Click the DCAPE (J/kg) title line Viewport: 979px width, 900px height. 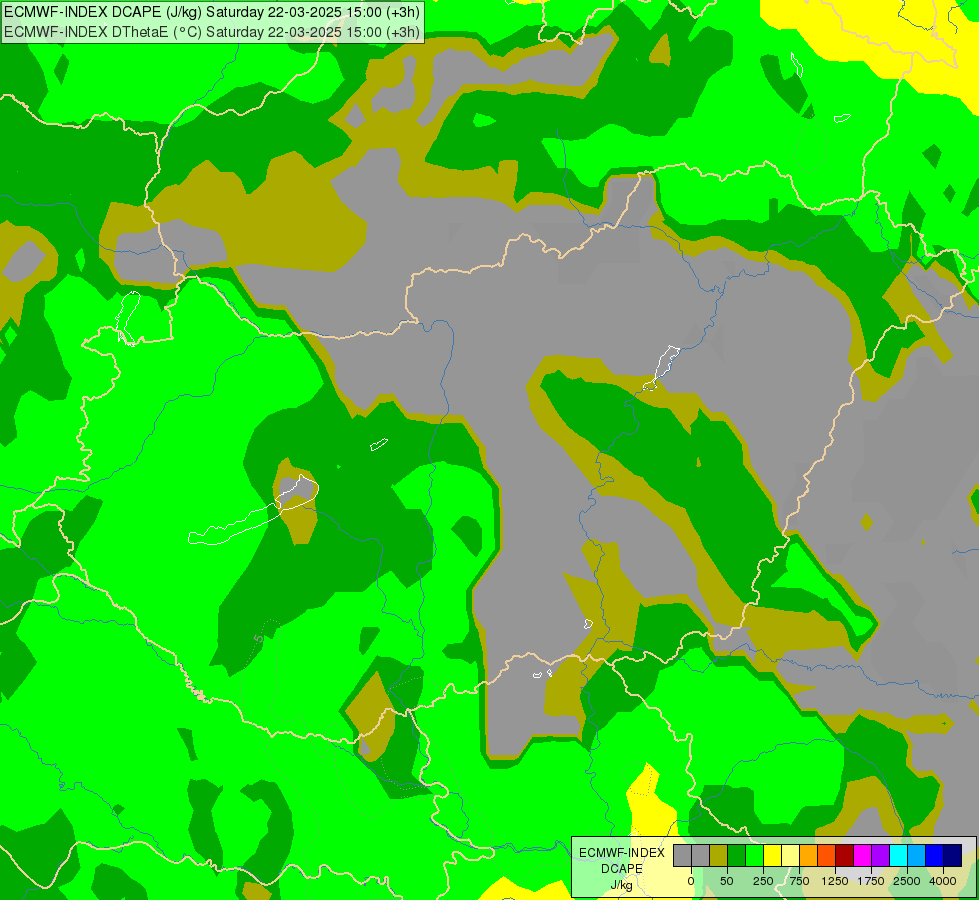tap(212, 12)
